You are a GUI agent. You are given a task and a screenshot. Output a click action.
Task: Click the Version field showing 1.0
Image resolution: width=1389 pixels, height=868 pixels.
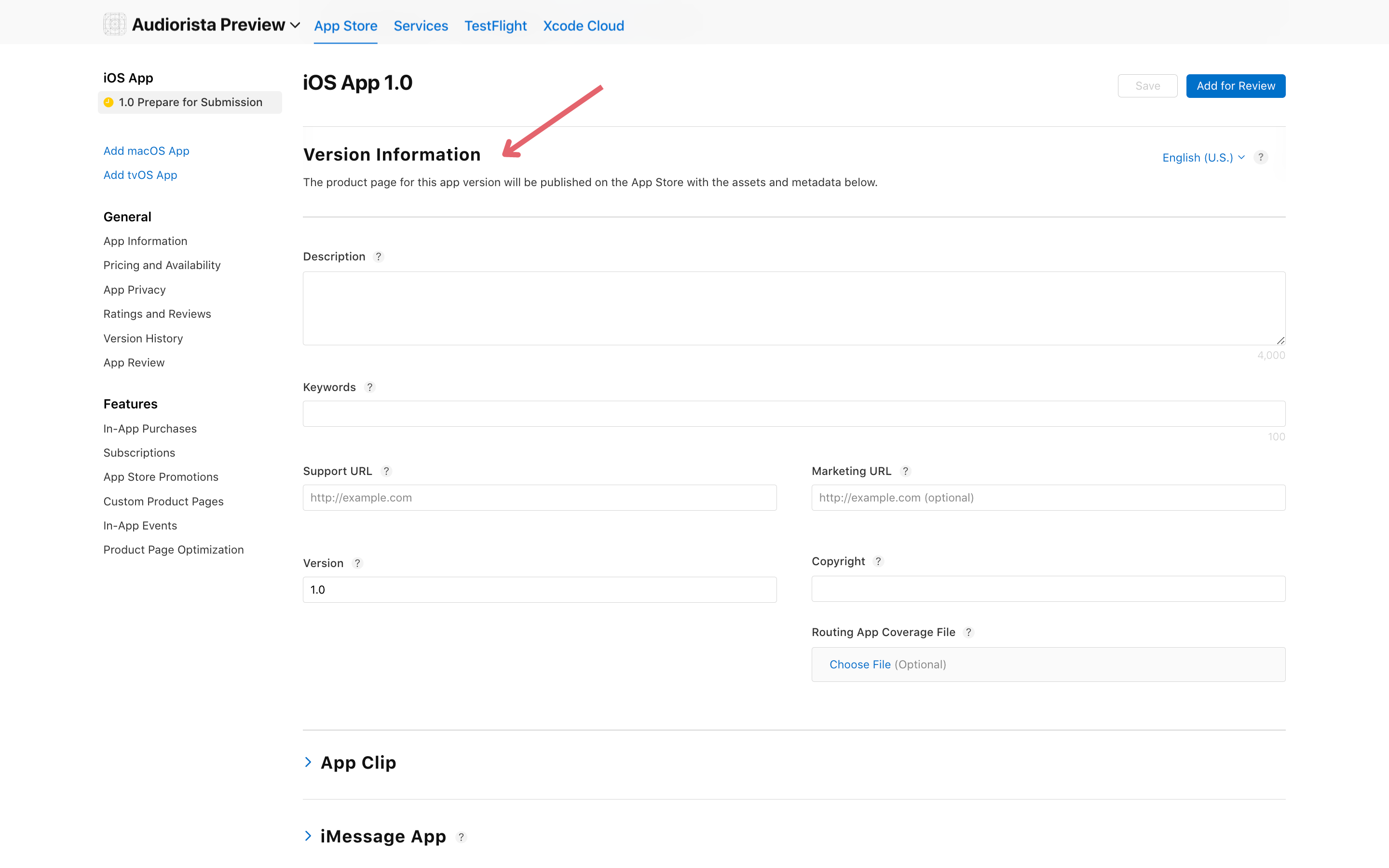(540, 590)
